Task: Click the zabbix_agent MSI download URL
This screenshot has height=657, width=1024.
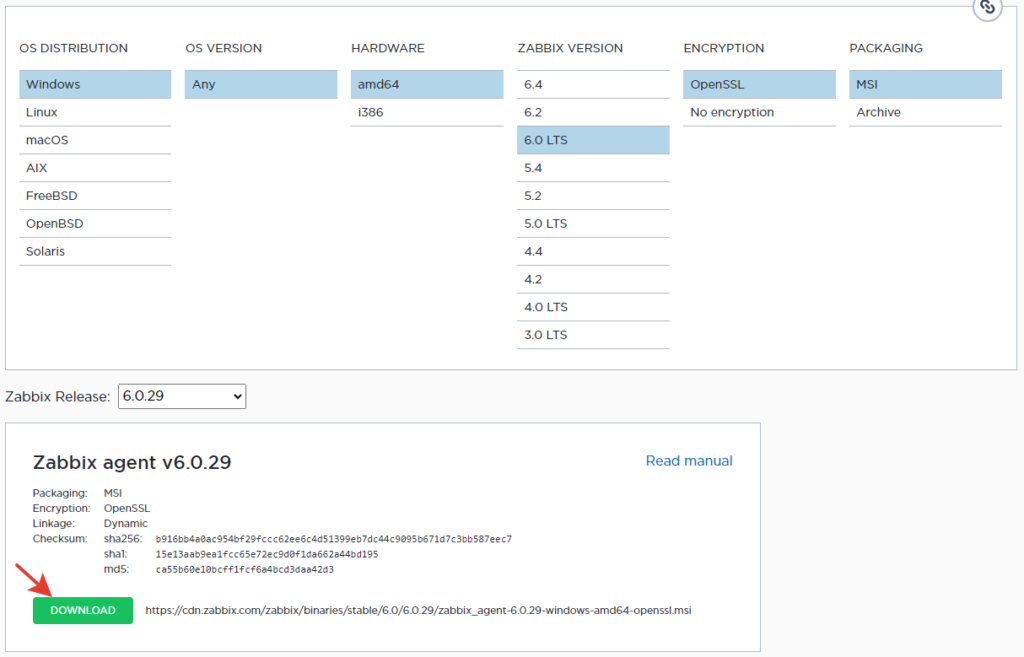Action: 418,611
